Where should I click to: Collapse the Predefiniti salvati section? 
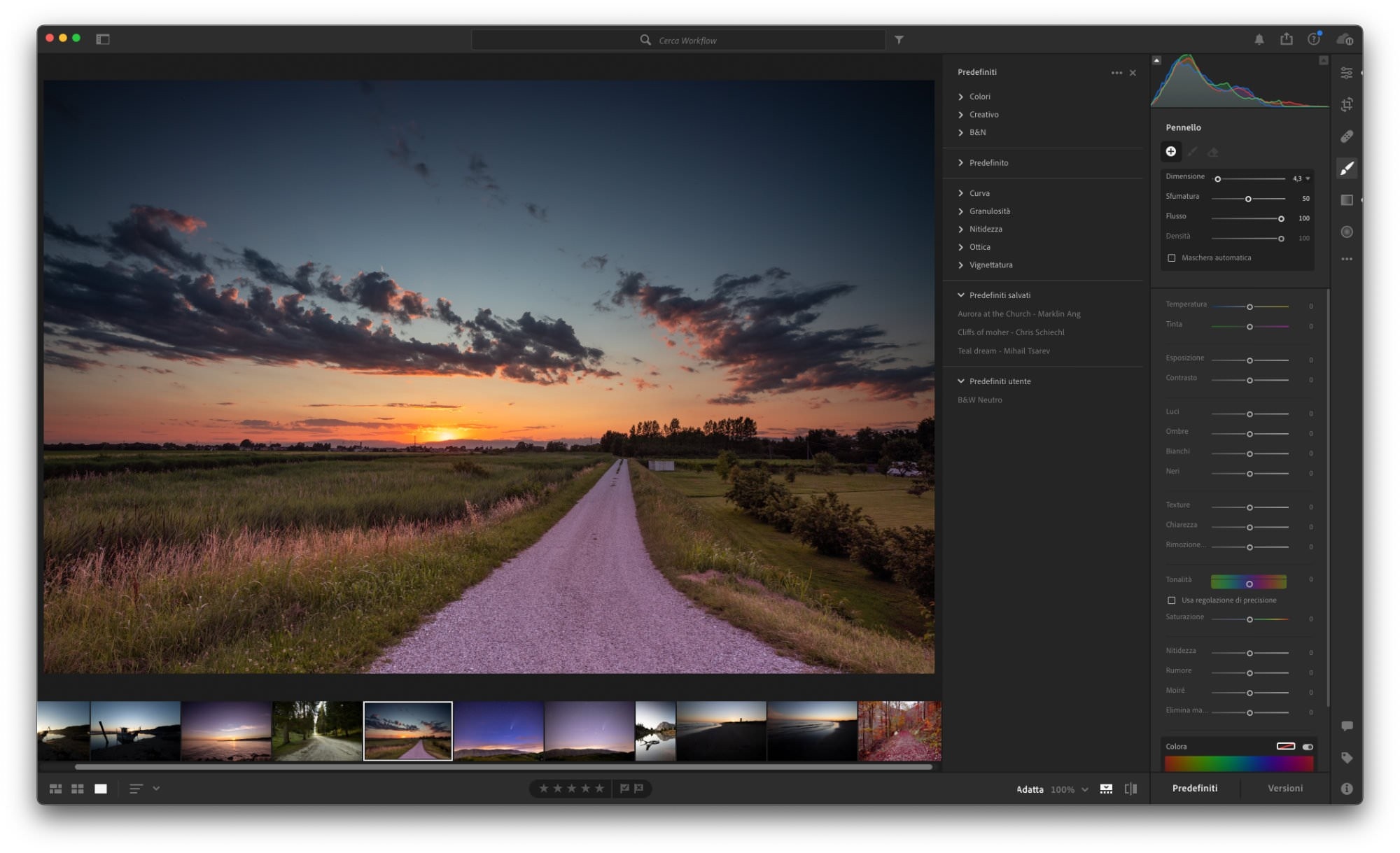click(961, 295)
